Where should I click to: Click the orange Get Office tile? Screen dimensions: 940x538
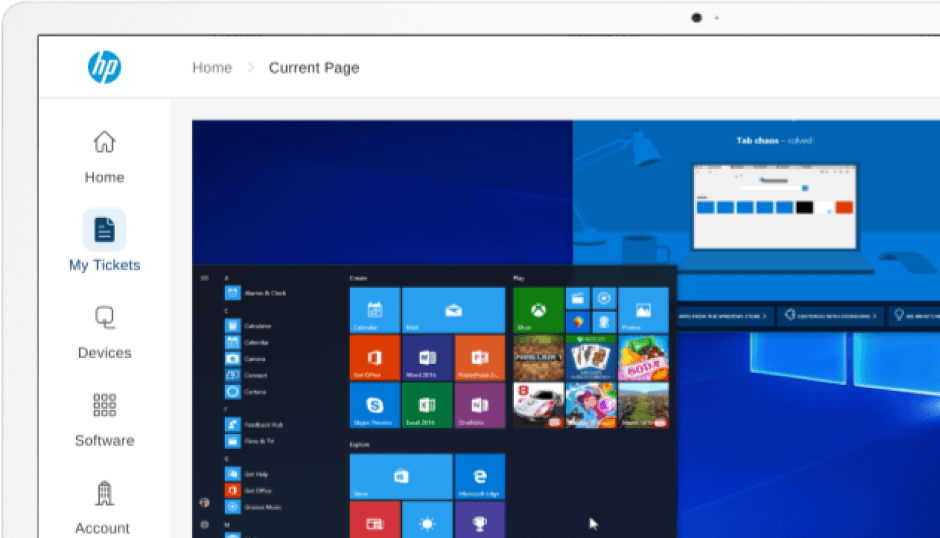375,357
